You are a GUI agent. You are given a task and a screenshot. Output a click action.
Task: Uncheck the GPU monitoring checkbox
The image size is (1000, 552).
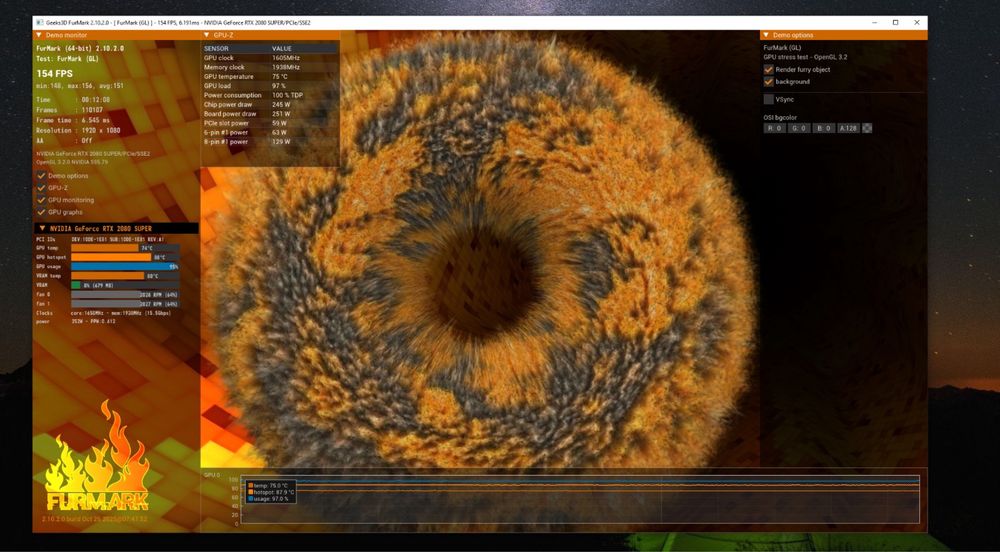point(41,200)
